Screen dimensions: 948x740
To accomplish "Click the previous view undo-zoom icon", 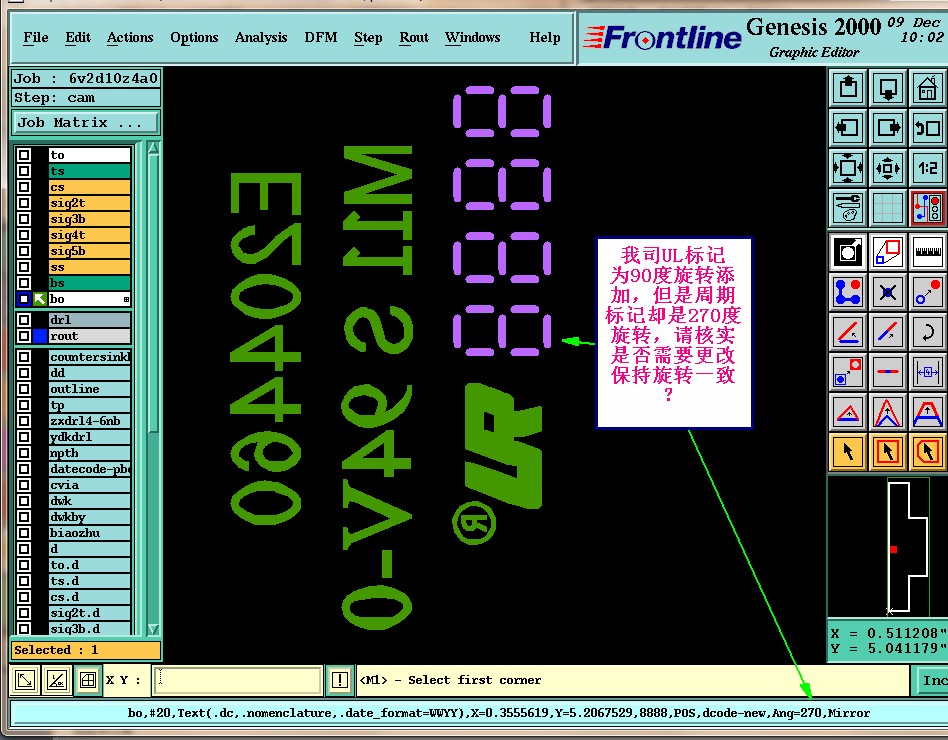I will pyautogui.click(x=927, y=128).
